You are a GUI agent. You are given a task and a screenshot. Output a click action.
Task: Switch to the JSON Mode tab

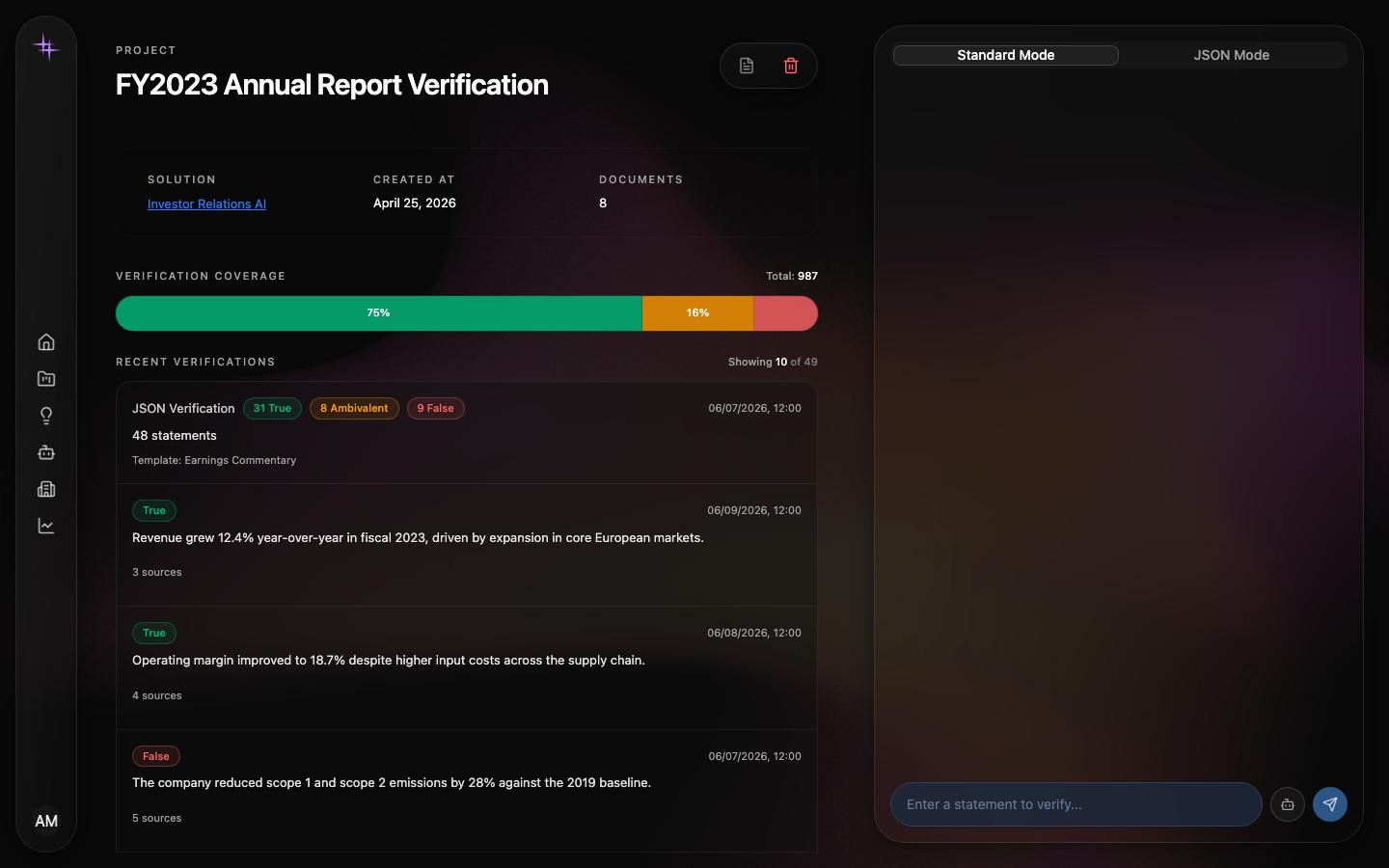click(x=1232, y=55)
